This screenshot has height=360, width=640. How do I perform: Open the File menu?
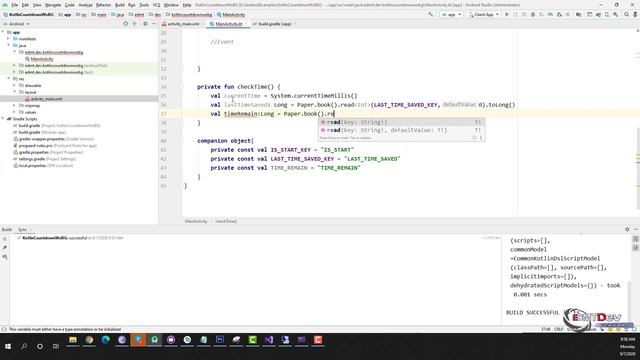pyautogui.click(x=15, y=5)
